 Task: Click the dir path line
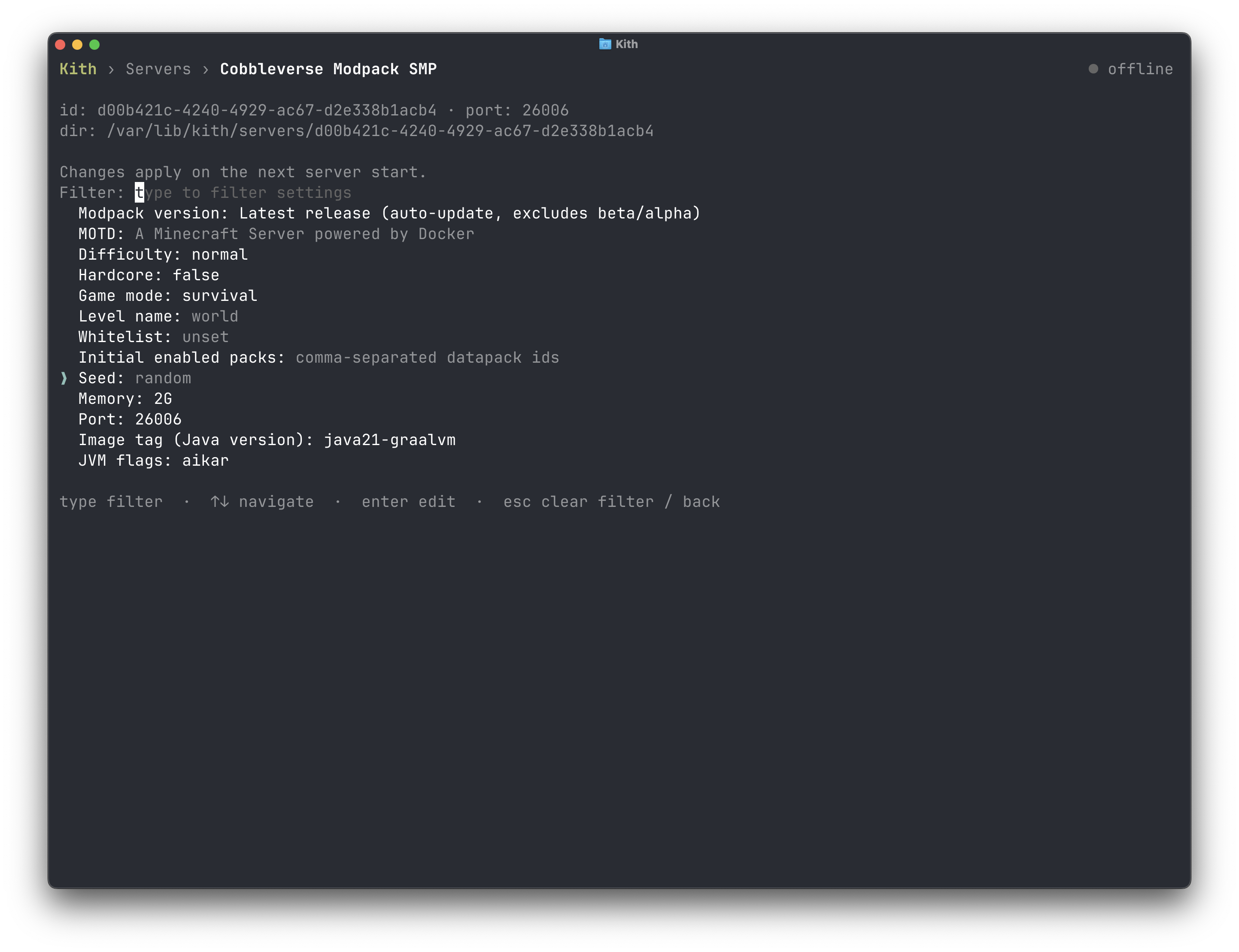point(356,131)
